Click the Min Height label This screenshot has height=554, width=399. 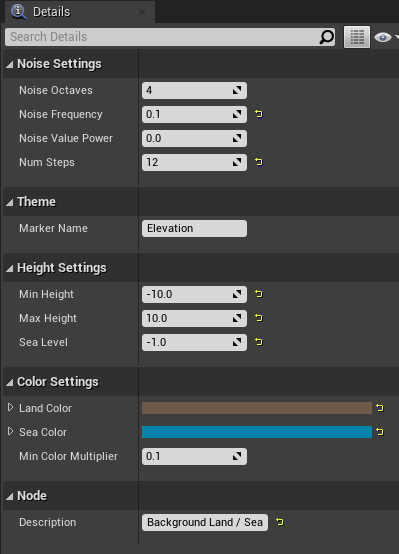pyautogui.click(x=46, y=294)
